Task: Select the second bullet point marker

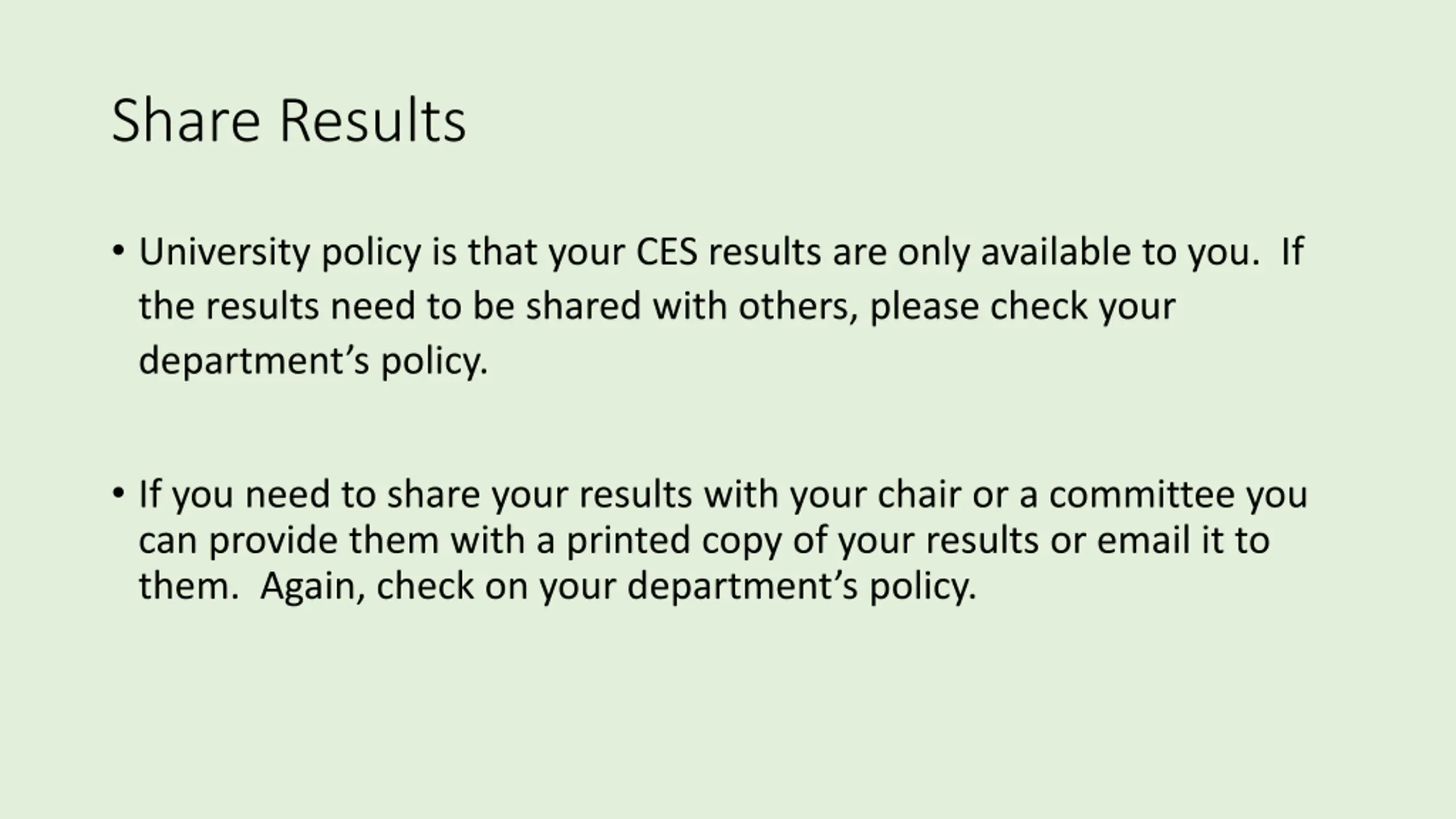Action: pos(118,493)
